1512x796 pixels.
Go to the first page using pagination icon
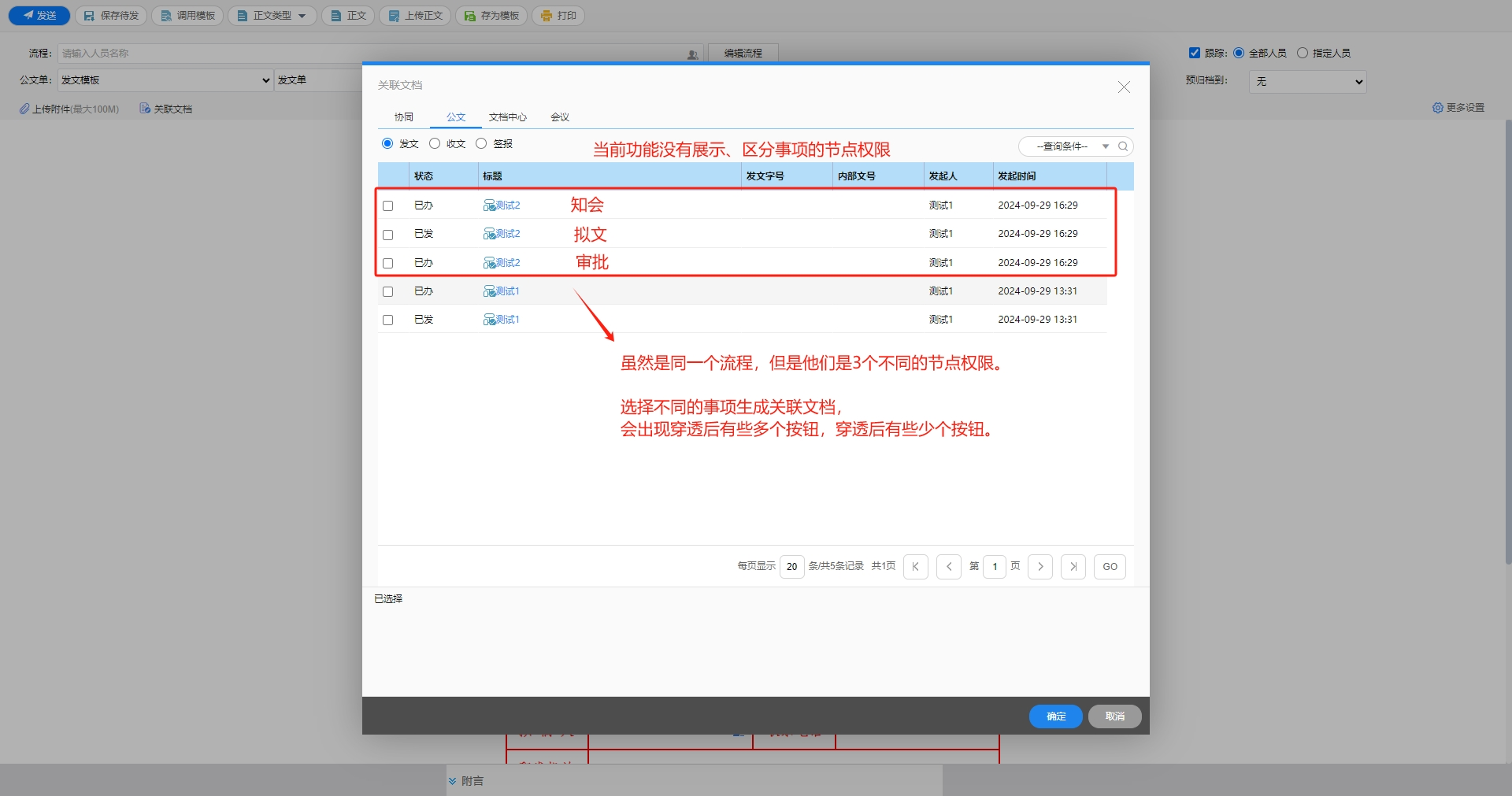point(915,567)
